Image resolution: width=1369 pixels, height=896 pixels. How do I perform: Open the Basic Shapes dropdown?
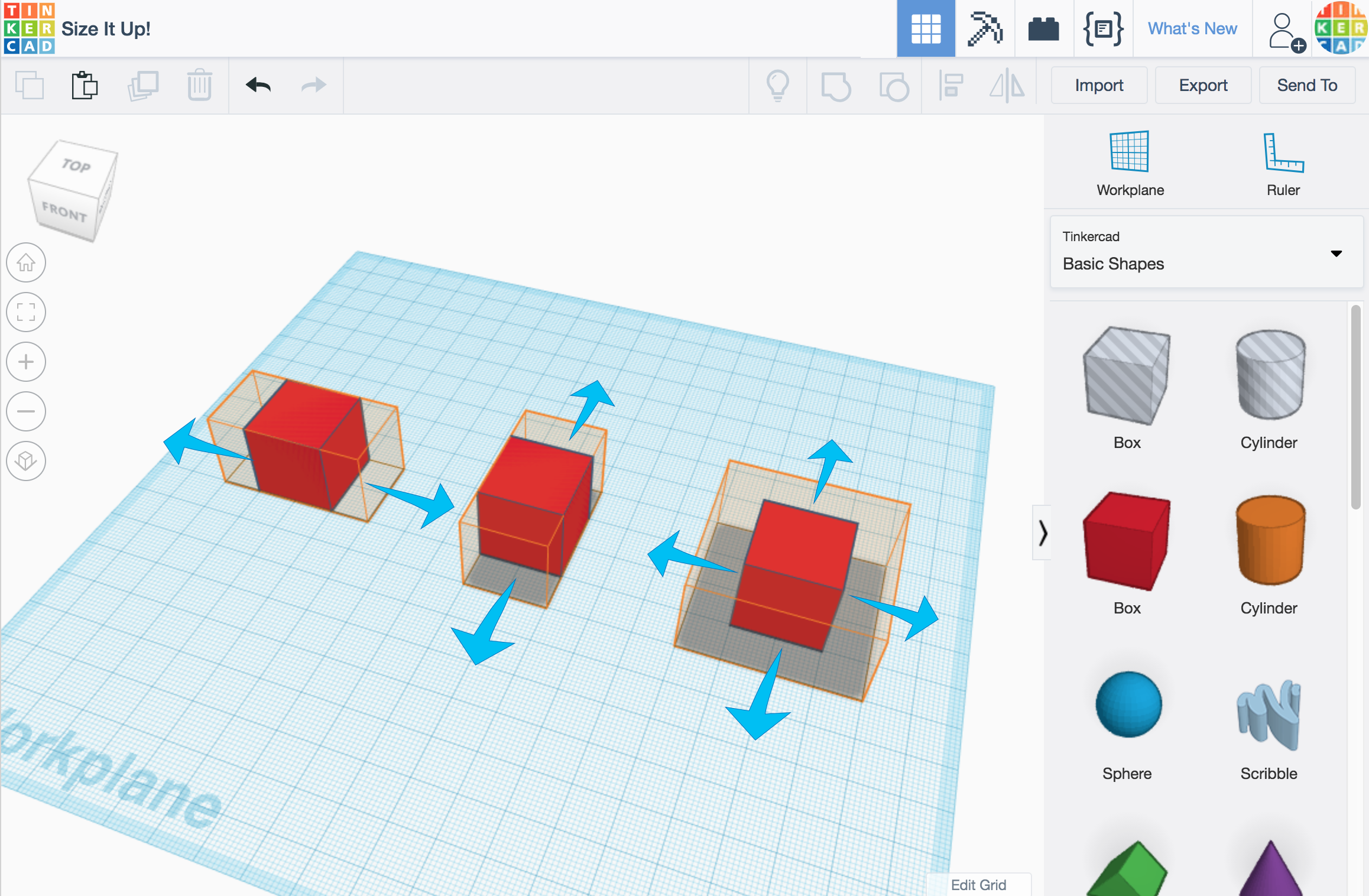1206,252
